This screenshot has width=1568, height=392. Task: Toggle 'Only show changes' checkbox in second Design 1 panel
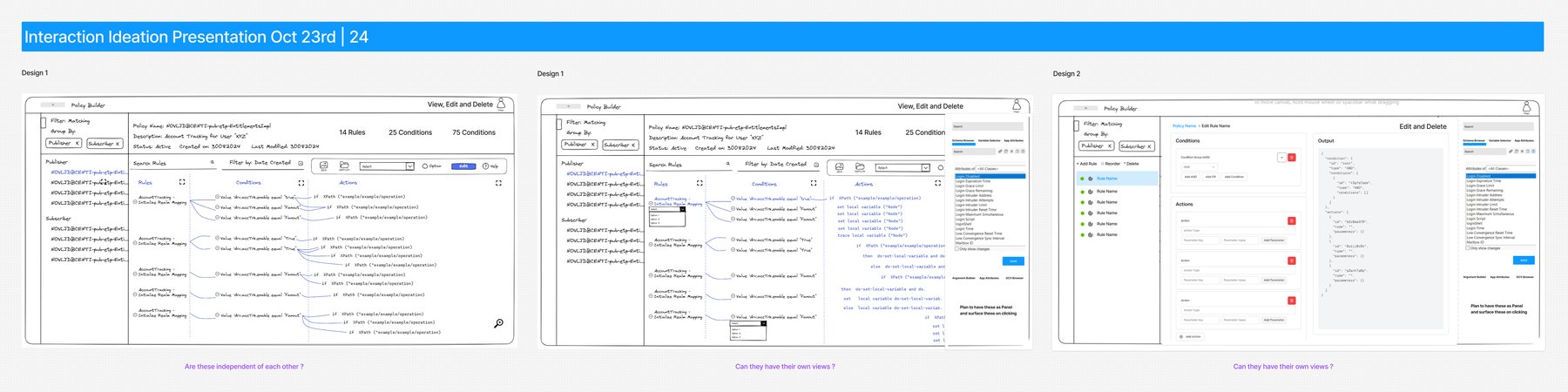click(x=956, y=248)
